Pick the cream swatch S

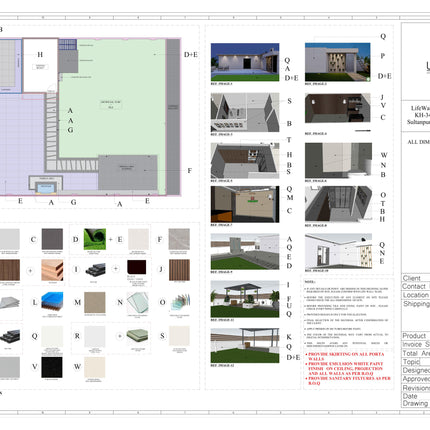(x=179, y=336)
